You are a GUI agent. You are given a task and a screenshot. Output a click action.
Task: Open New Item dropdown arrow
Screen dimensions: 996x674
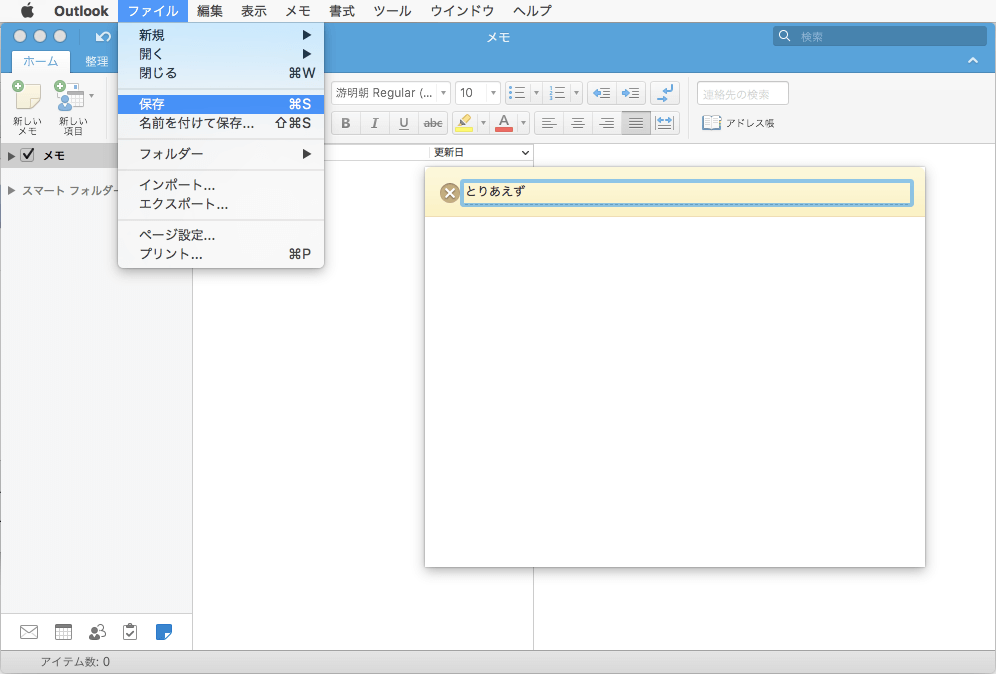(x=91, y=96)
